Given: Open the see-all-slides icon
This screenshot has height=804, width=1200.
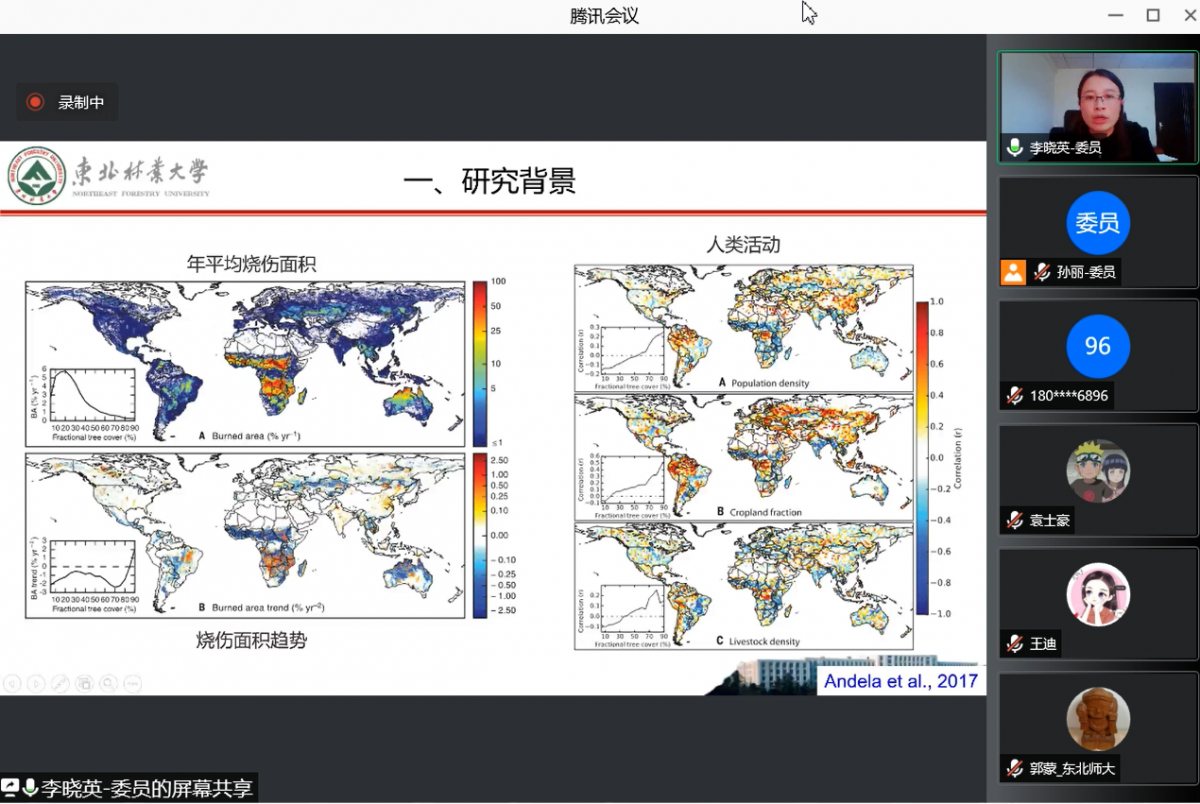Looking at the screenshot, I should click(x=85, y=684).
